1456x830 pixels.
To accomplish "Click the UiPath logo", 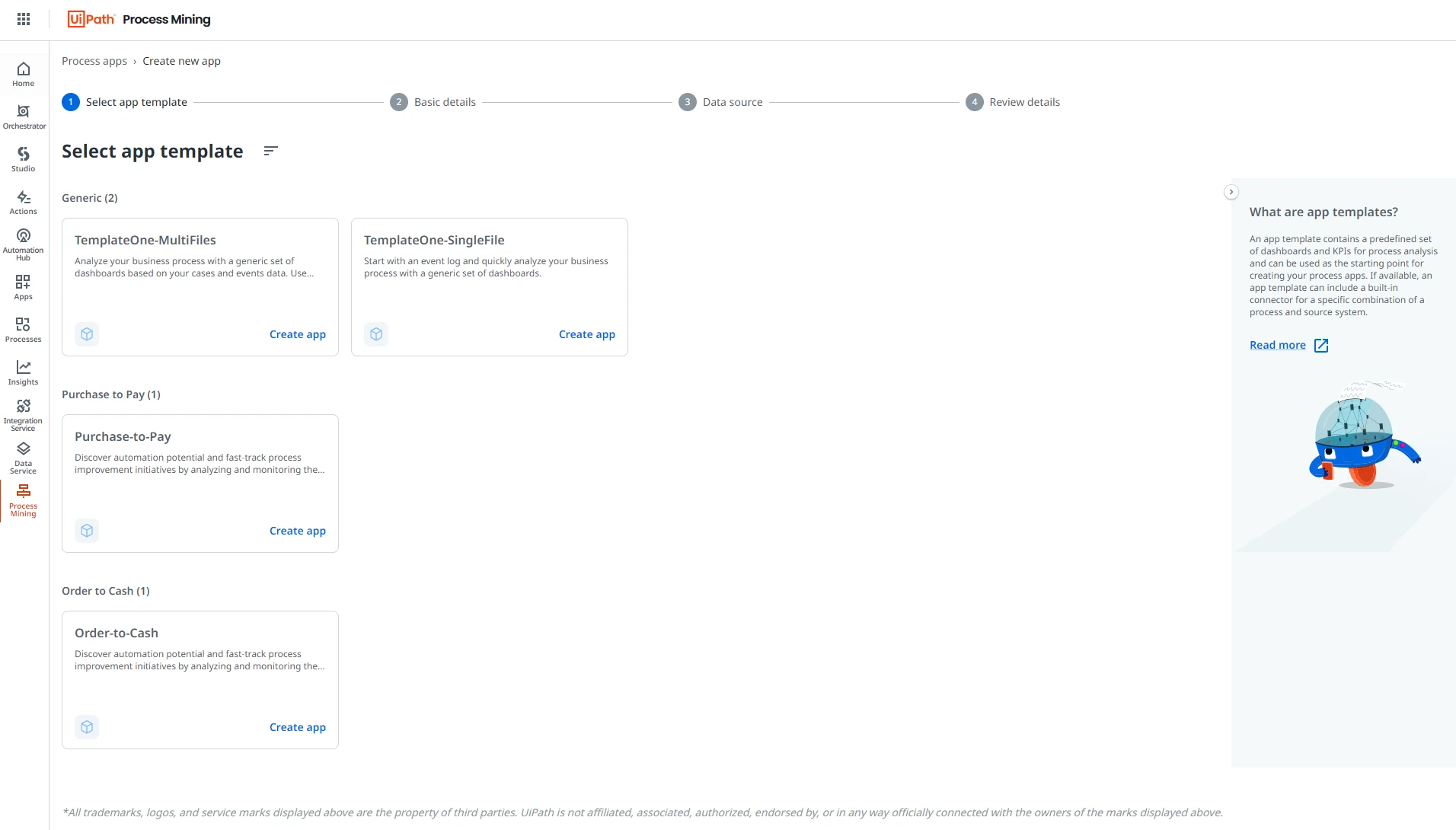I will click(91, 19).
